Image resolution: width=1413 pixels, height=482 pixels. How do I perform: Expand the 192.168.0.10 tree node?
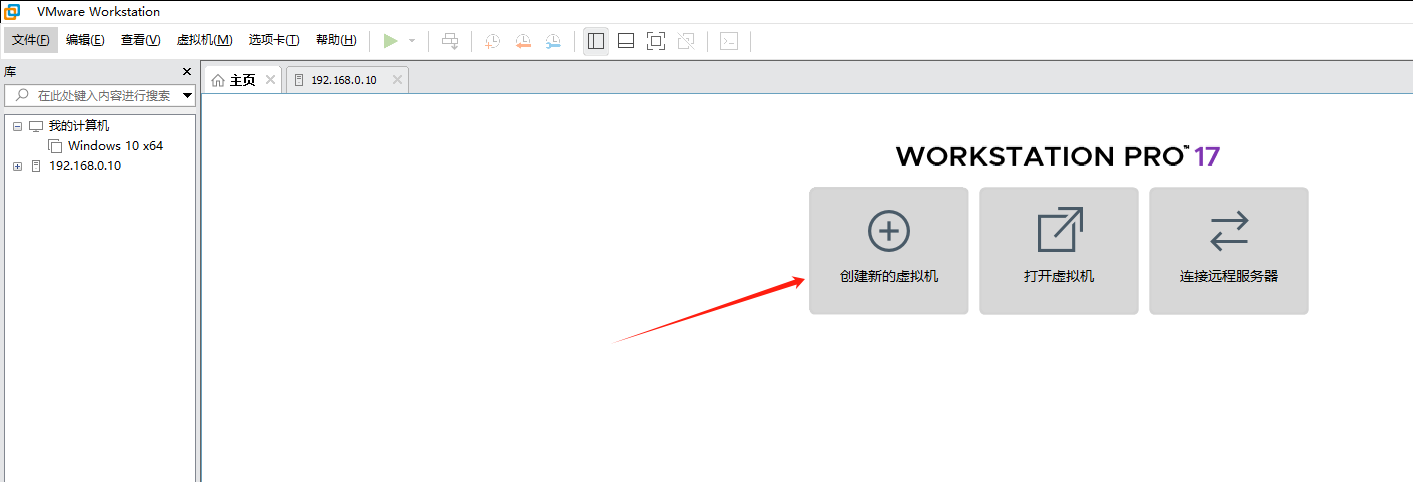(x=17, y=166)
